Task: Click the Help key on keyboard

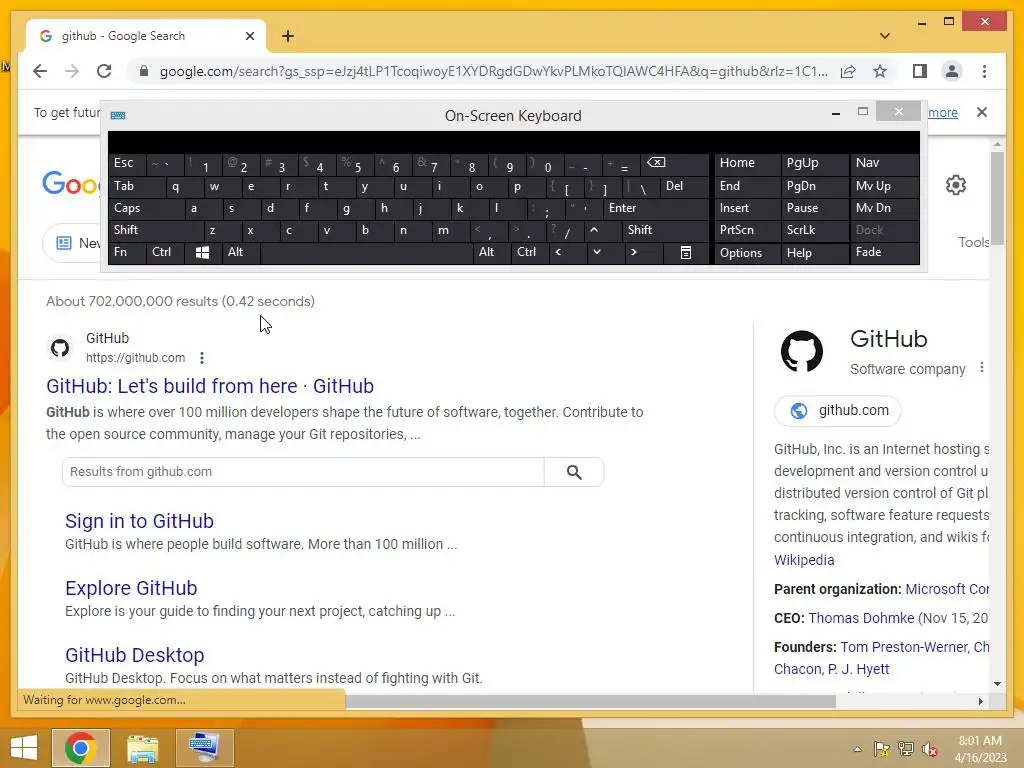Action: tap(815, 253)
